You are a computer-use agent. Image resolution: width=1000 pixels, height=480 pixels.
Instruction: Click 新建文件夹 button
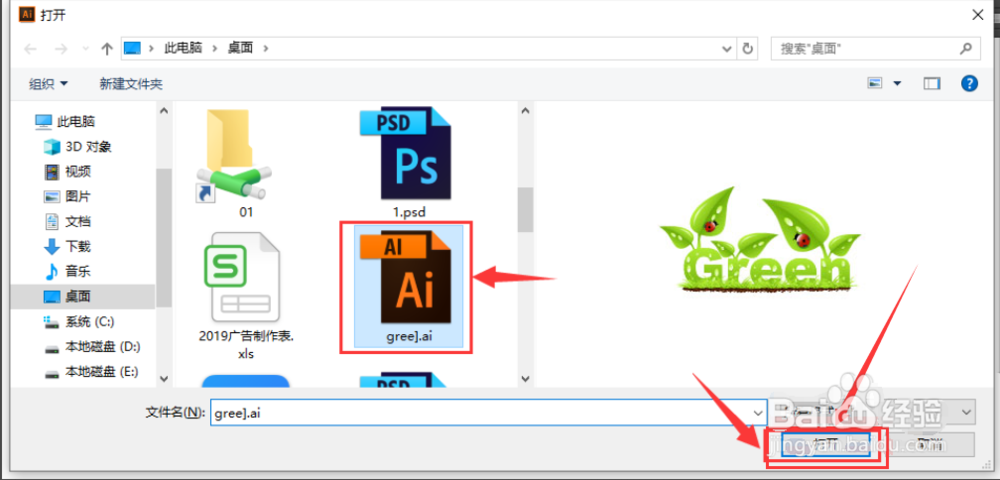click(x=131, y=84)
